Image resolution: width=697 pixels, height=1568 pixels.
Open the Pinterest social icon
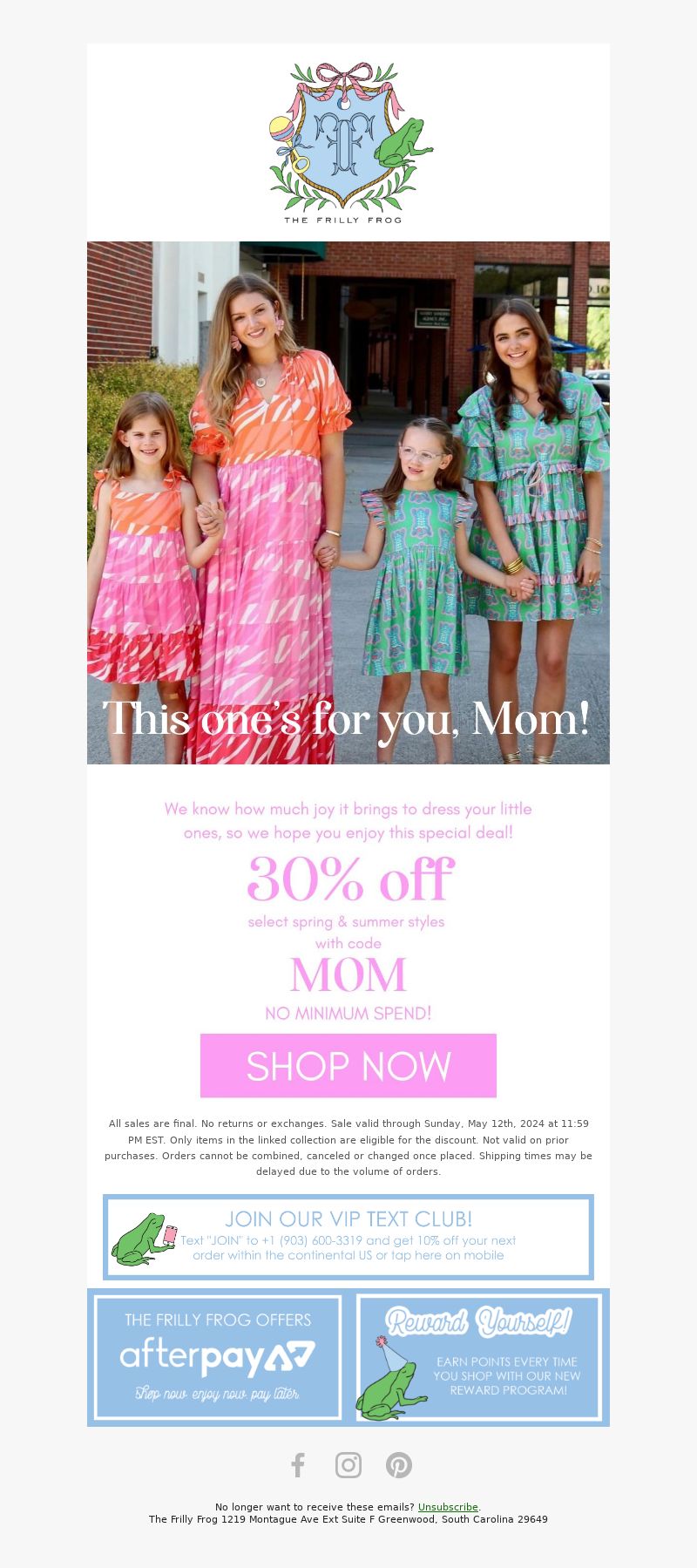399,1465
